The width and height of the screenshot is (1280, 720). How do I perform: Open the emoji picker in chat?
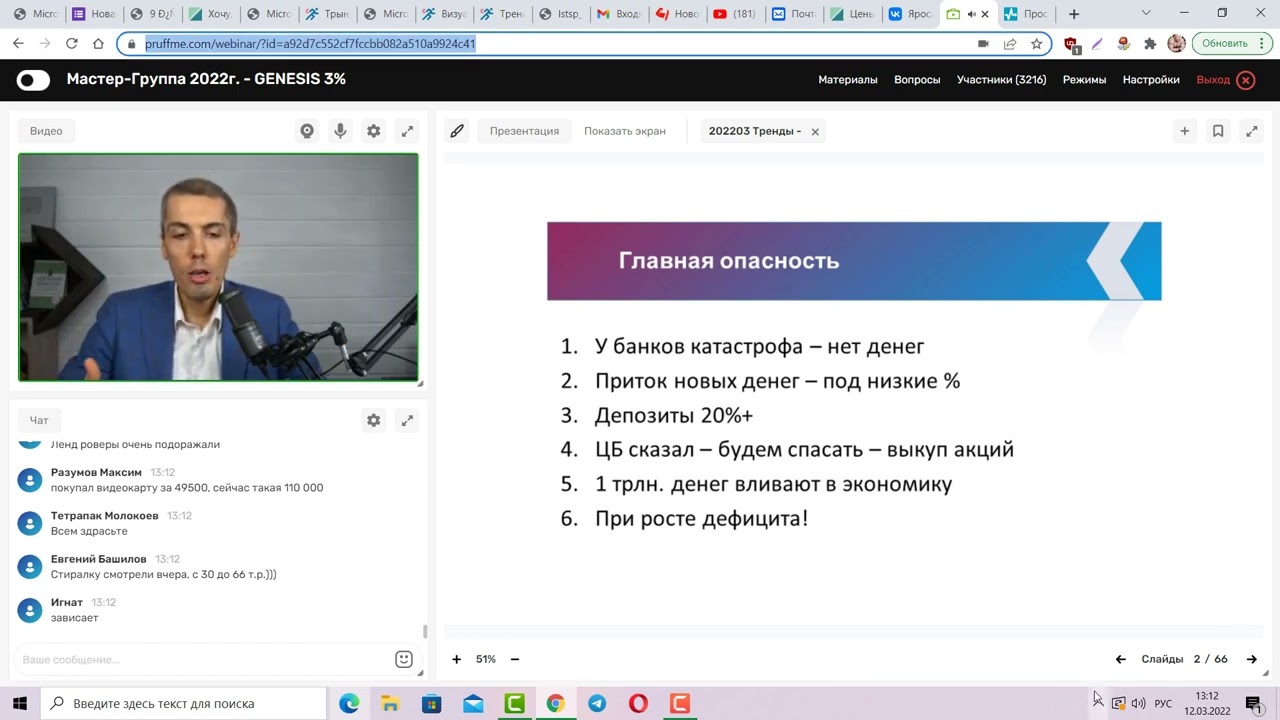click(x=404, y=659)
